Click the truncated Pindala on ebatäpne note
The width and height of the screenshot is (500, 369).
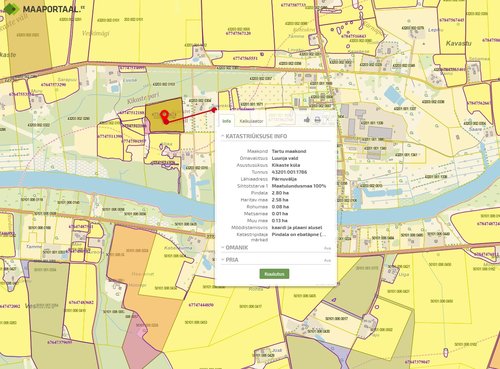(299, 234)
